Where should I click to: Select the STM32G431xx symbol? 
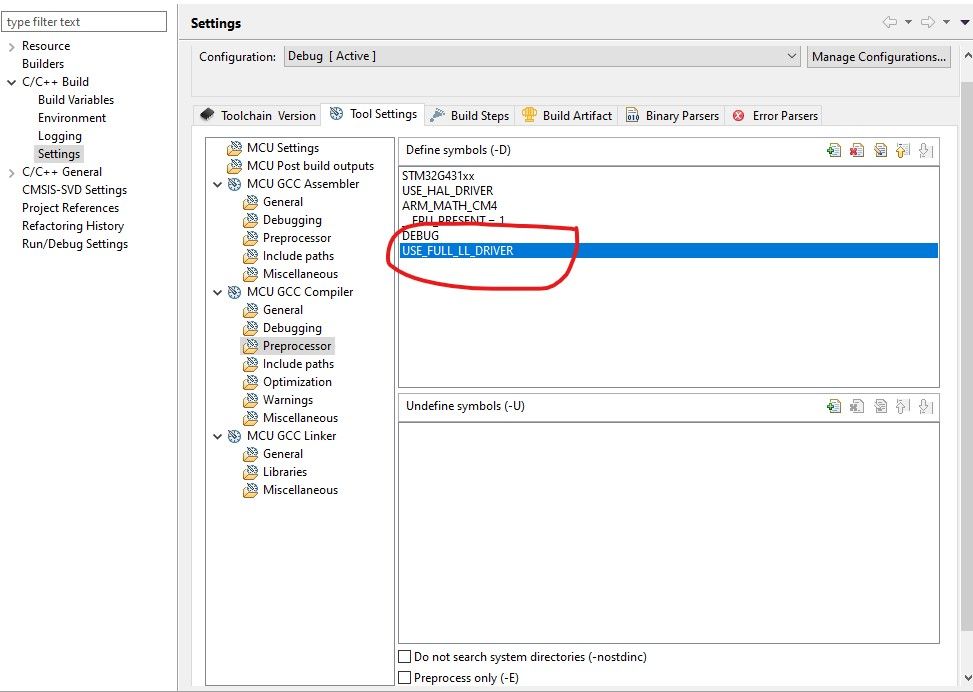(x=438, y=176)
